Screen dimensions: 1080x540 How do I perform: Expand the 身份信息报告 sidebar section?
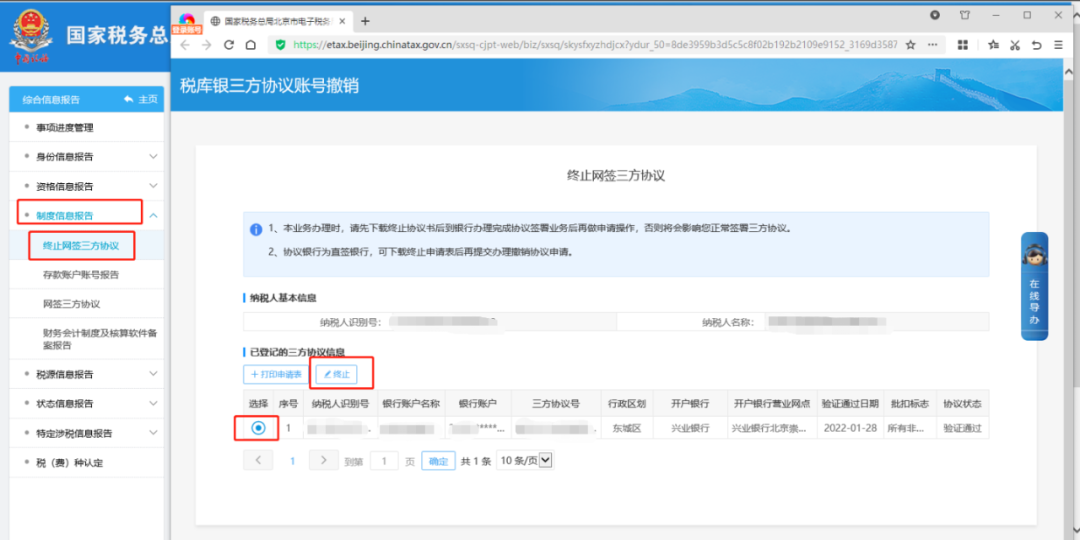tap(153, 157)
